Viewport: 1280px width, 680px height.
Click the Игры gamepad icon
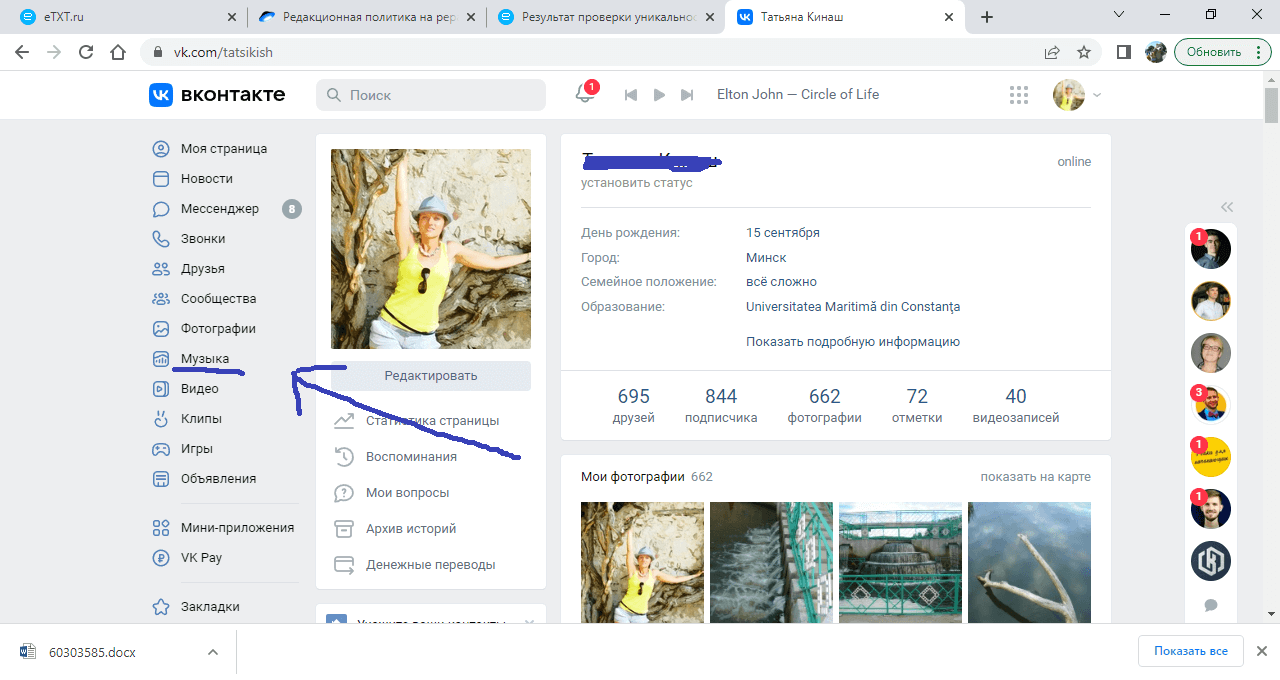[160, 448]
